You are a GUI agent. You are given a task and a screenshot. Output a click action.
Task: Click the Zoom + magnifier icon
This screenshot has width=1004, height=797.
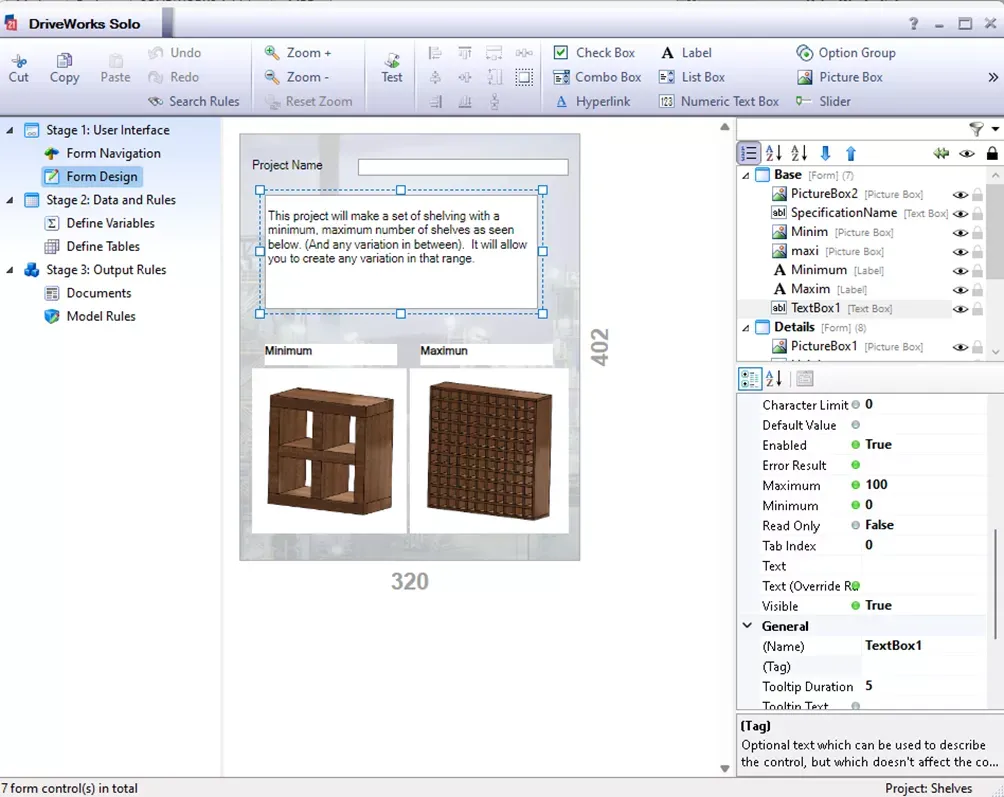[x=272, y=52]
